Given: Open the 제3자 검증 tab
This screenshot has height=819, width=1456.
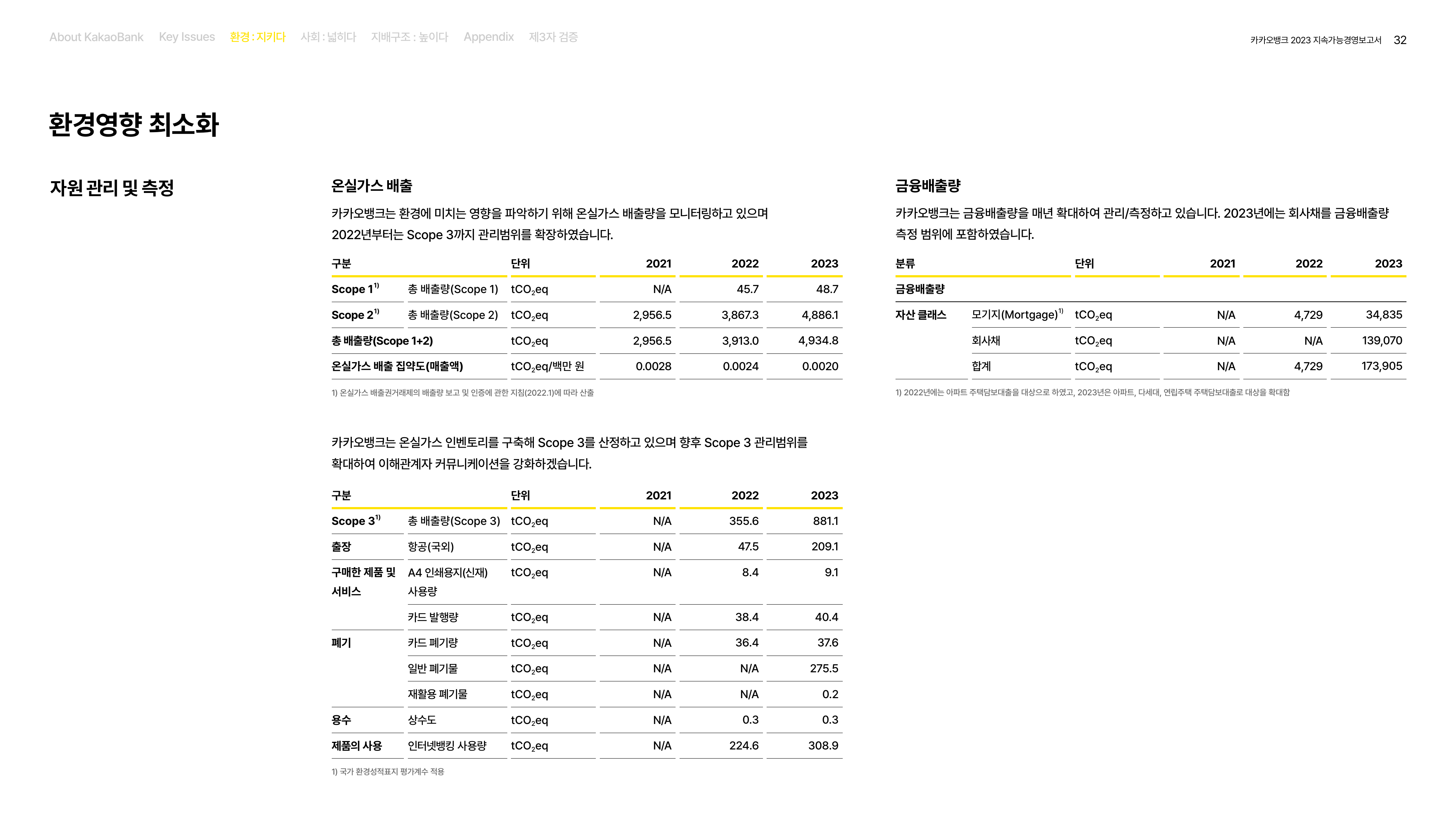Looking at the screenshot, I should pyautogui.click(x=553, y=37).
